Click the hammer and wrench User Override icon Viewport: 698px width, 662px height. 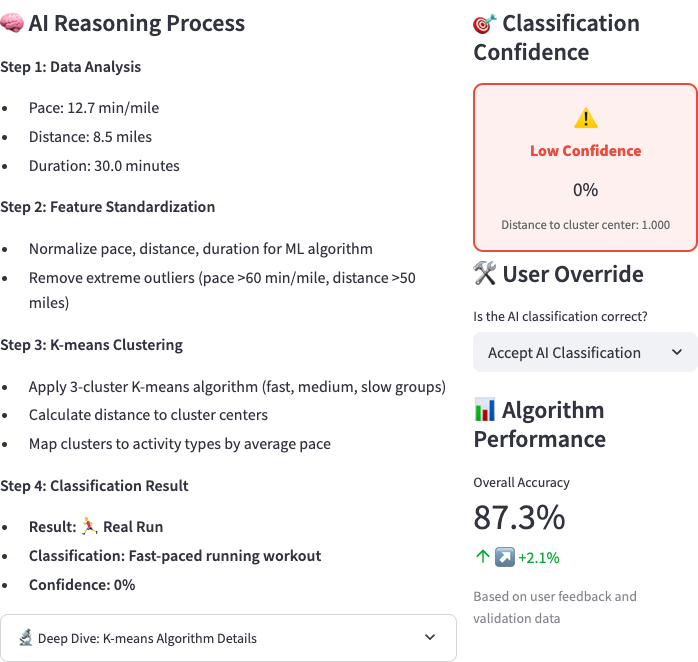(x=485, y=275)
